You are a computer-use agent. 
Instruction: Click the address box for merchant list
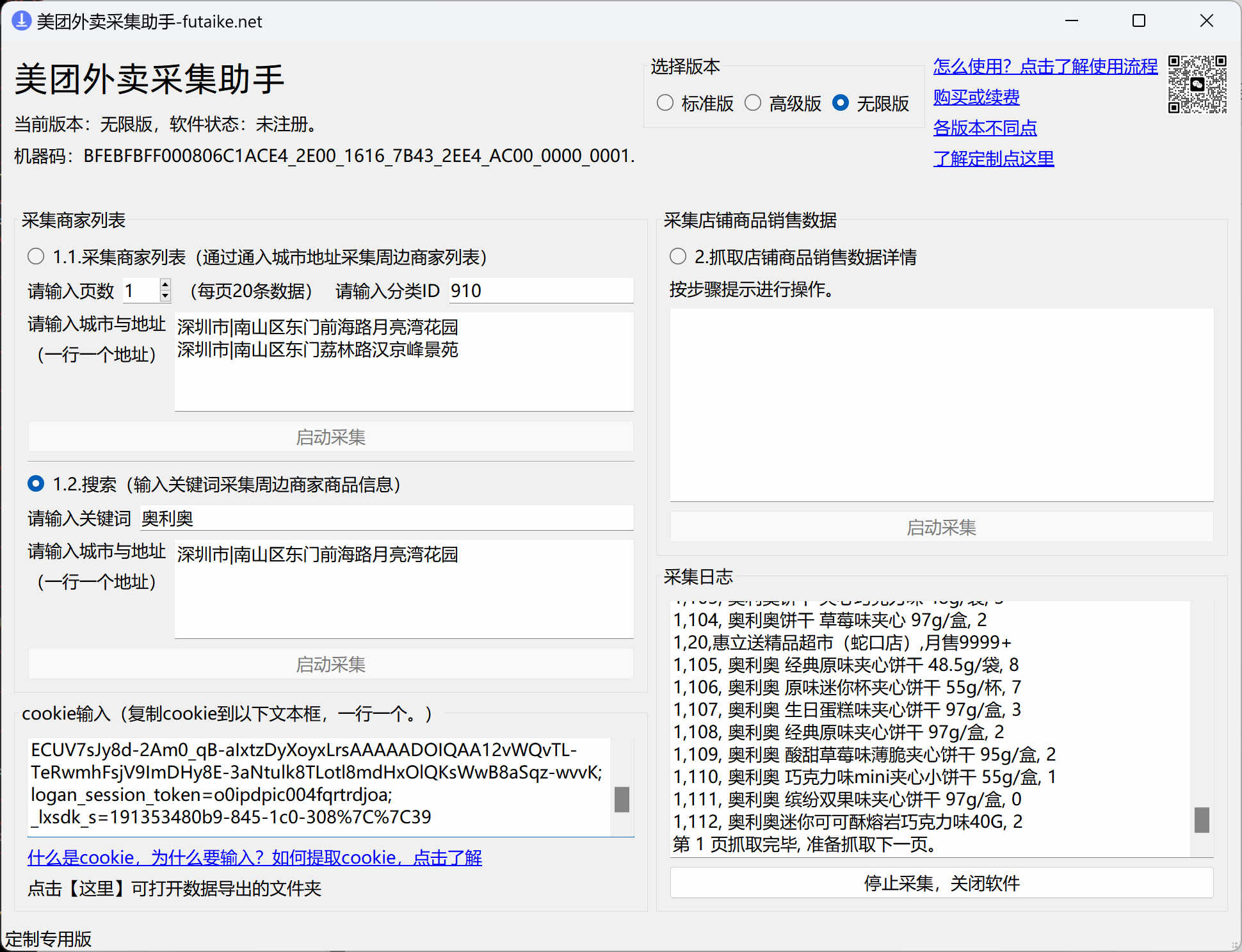(404, 362)
